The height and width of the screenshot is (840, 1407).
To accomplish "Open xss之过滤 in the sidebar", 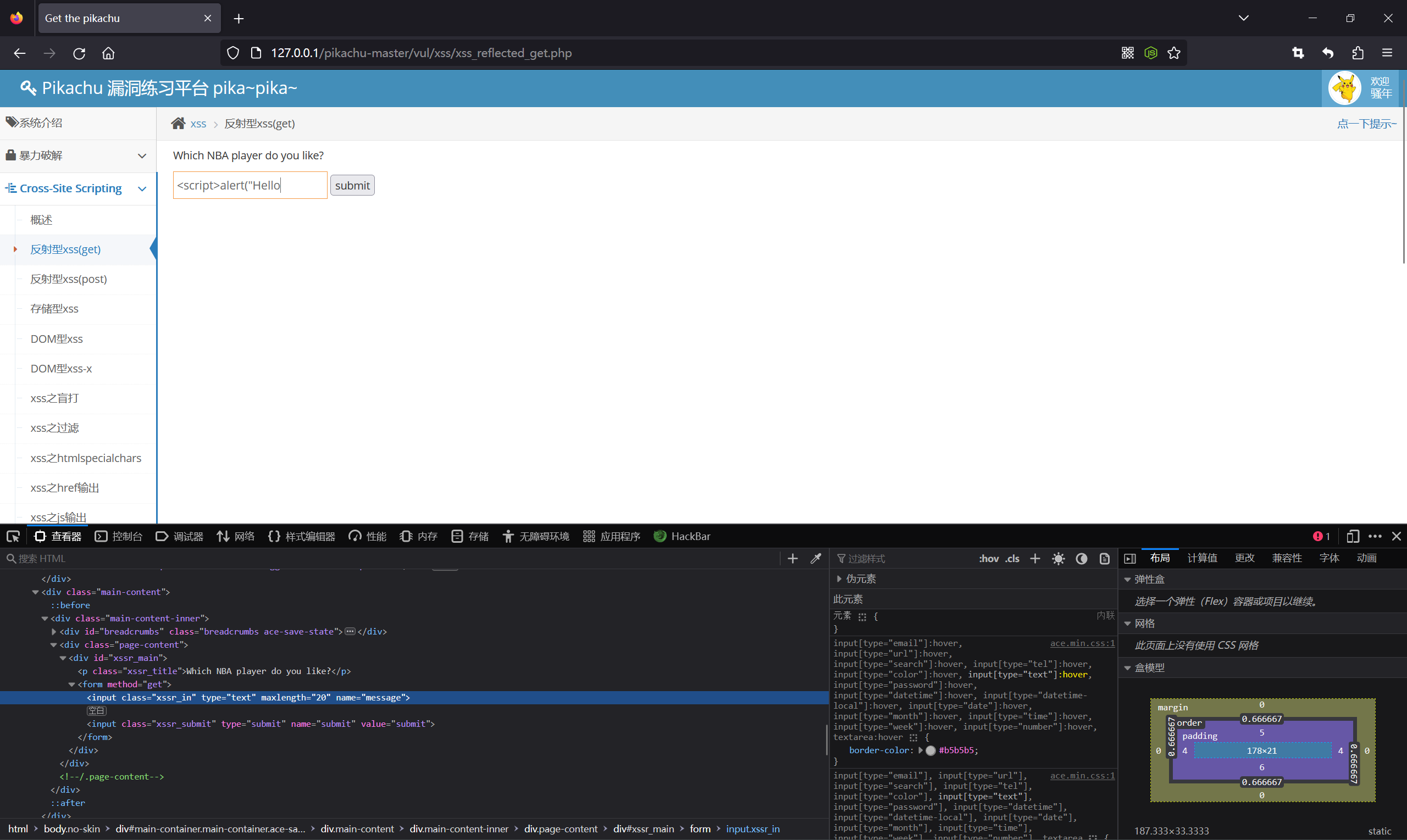I will click(x=54, y=428).
